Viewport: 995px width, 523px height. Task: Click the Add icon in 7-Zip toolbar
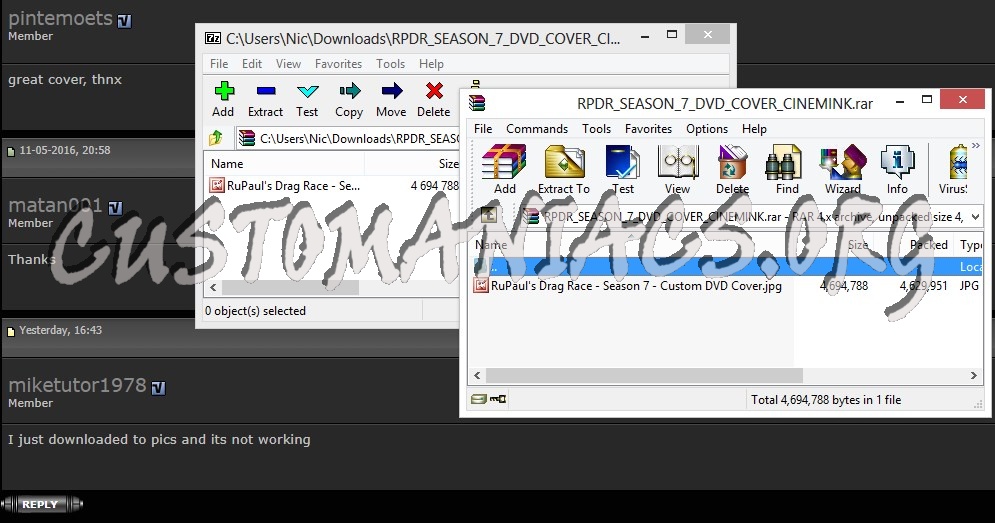223,91
